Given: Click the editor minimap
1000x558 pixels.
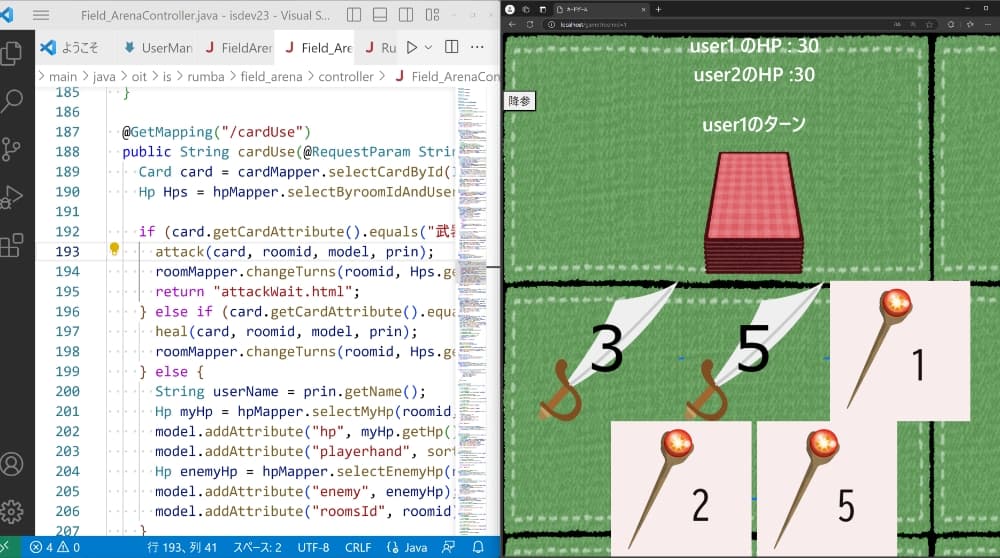Looking at the screenshot, I should 473,311.
